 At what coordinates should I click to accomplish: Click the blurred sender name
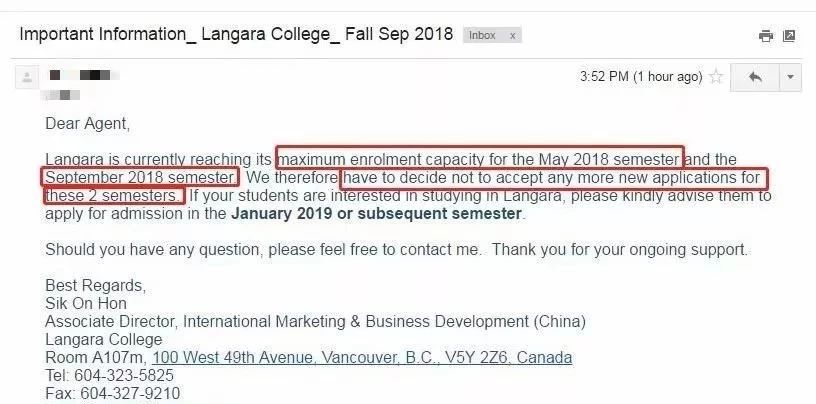pyautogui.click(x=86, y=75)
